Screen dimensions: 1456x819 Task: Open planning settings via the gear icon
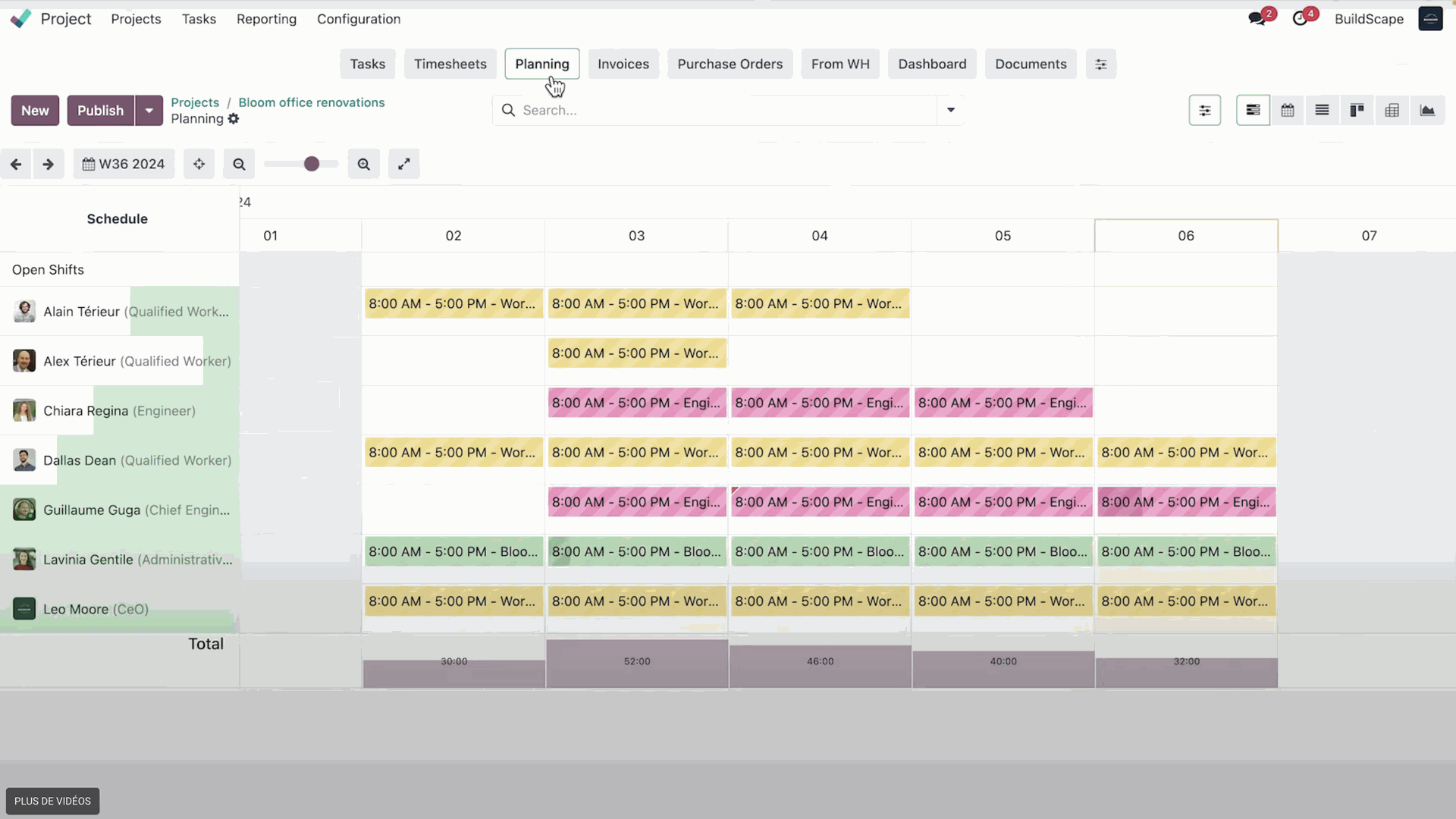tap(234, 118)
